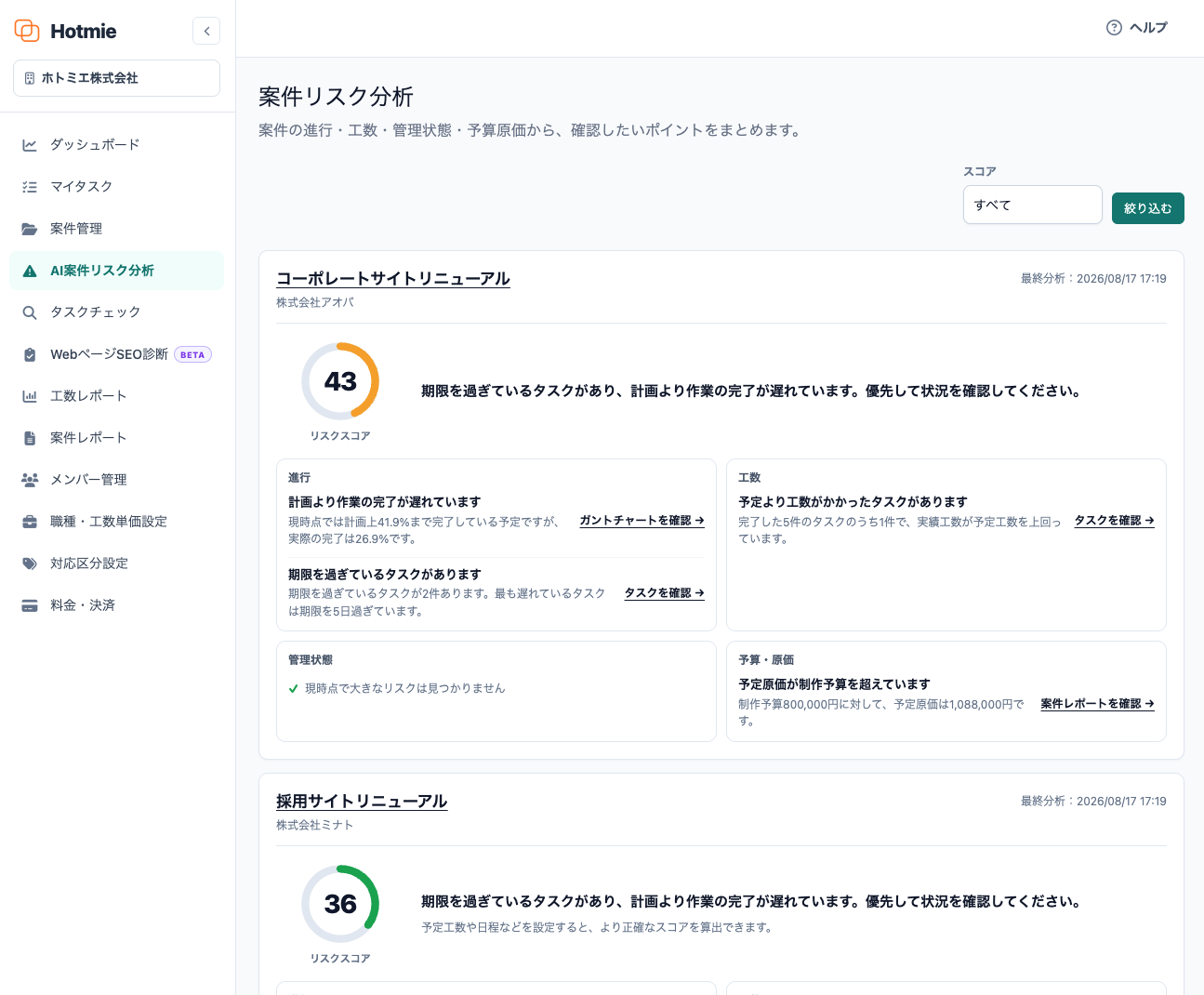The image size is (1204, 995).
Task: Collapse the sidebar with the chevron button
Action: [206, 31]
